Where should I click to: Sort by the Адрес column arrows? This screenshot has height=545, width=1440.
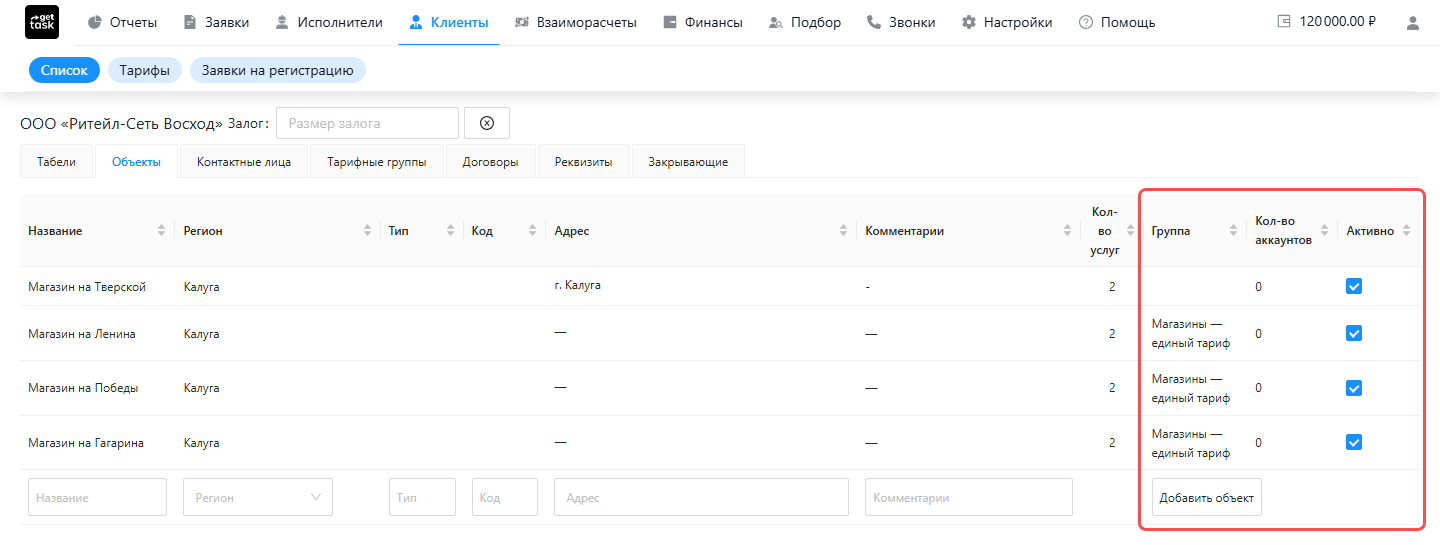click(x=844, y=231)
